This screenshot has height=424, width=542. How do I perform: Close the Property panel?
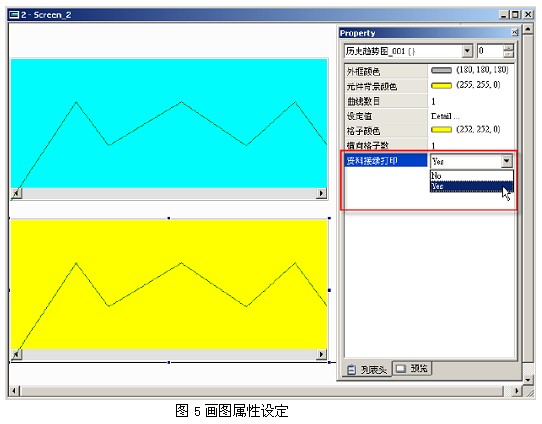tap(515, 32)
